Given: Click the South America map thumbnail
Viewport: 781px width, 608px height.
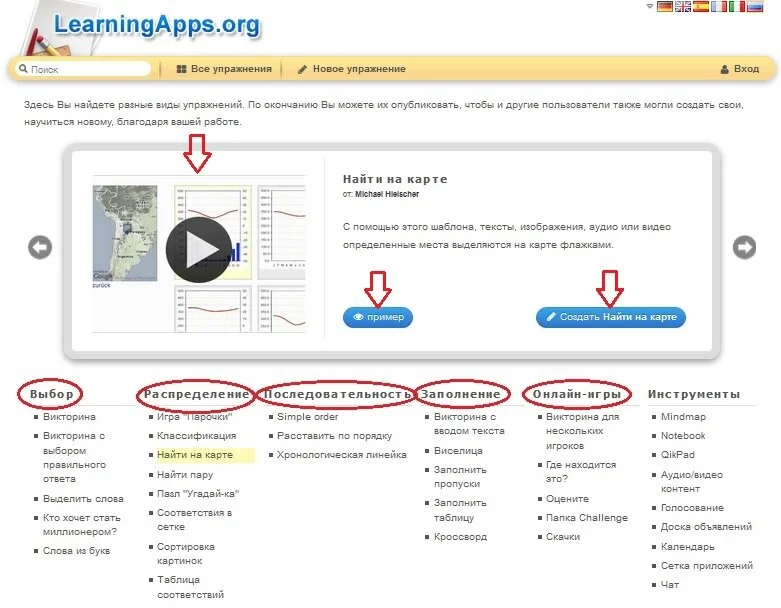Looking at the screenshot, I should pos(125,233).
